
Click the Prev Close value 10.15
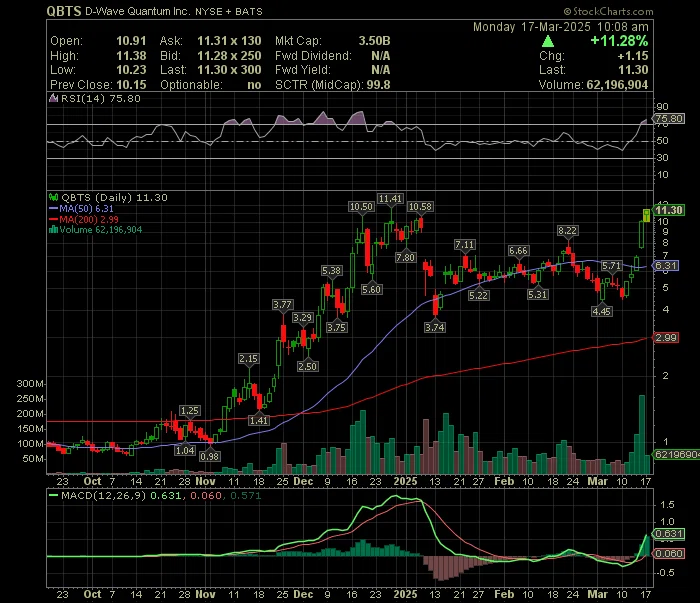(131, 85)
